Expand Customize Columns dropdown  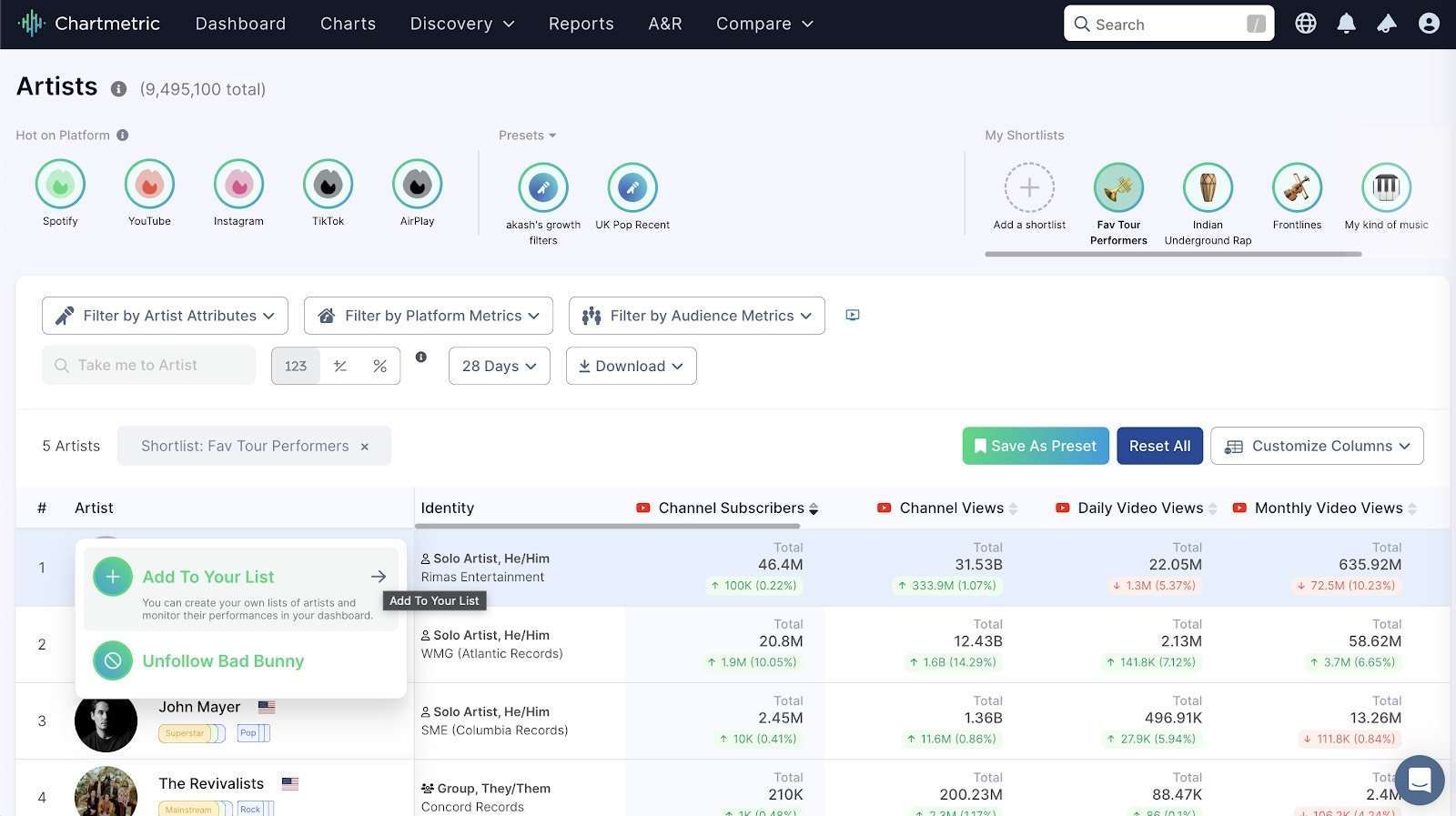(1317, 446)
